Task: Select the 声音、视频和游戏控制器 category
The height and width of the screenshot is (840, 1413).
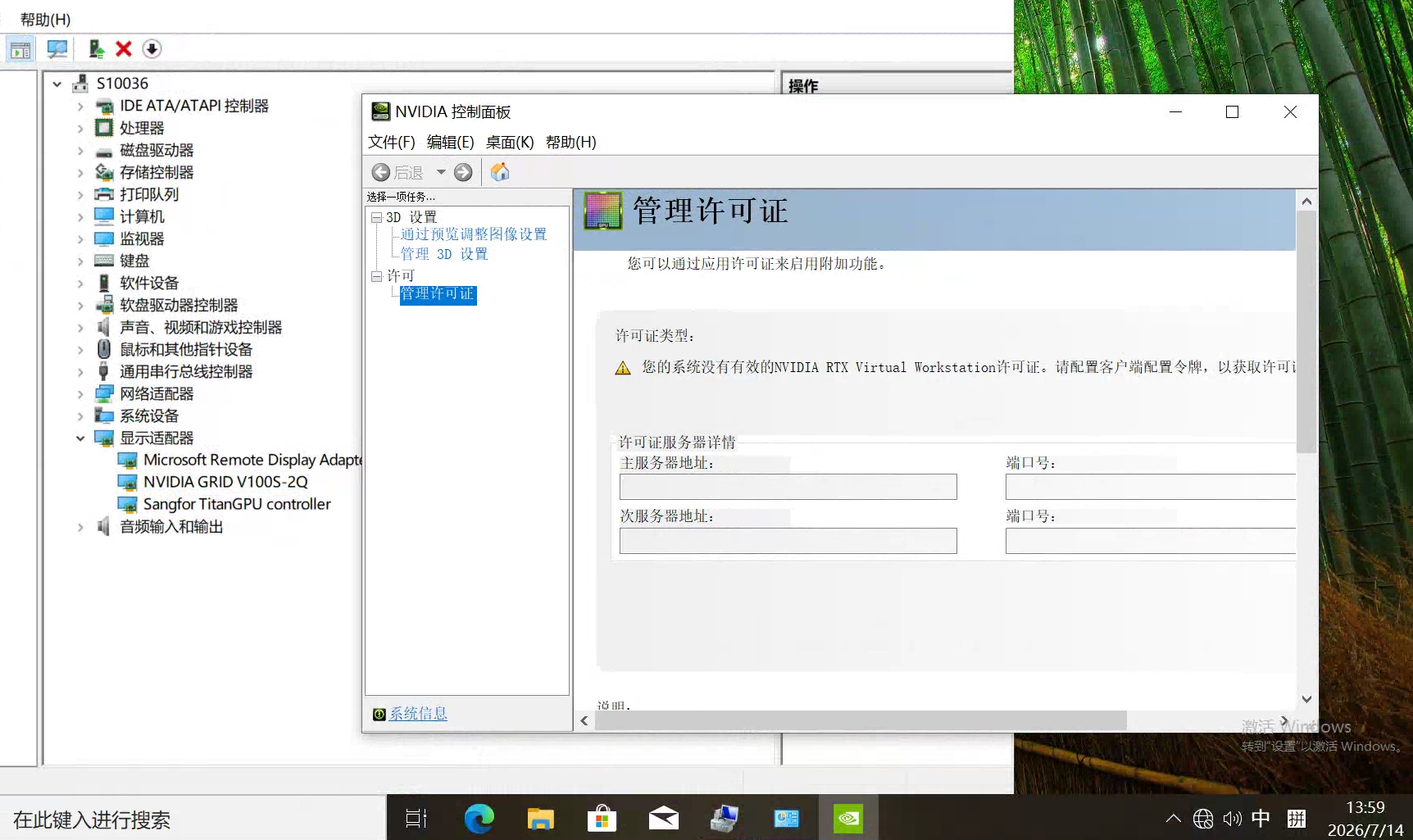Action: coord(200,327)
